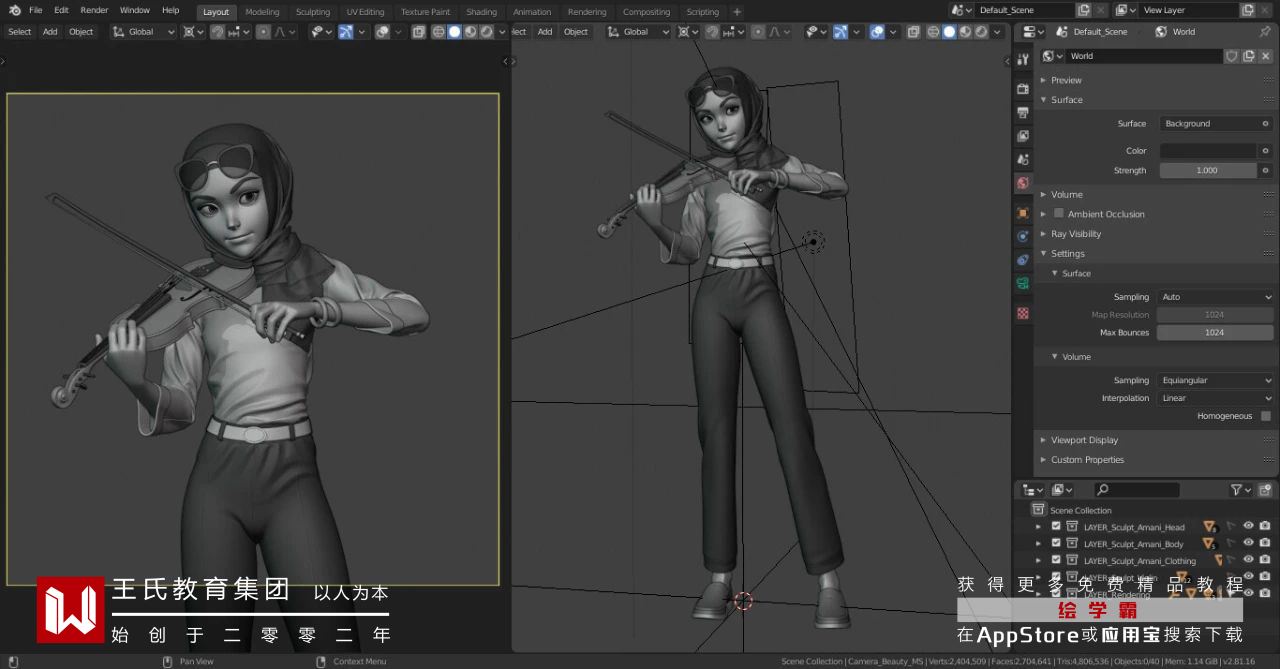Click Object in the right viewport header

point(576,31)
